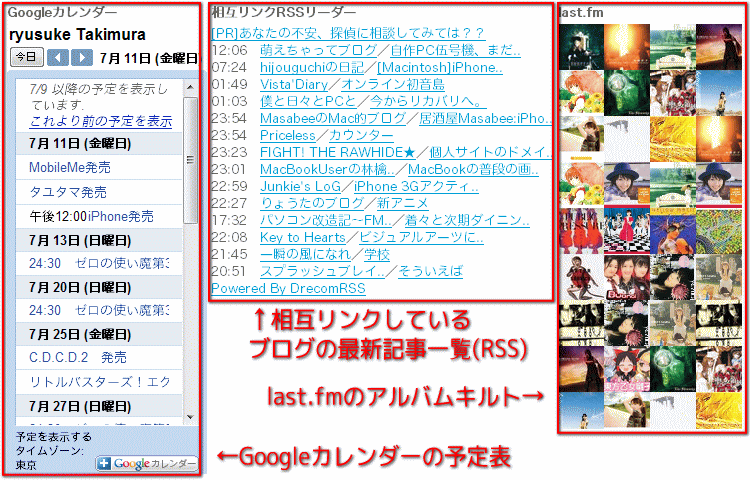Click the calendar scrollbar thumb

190,160
